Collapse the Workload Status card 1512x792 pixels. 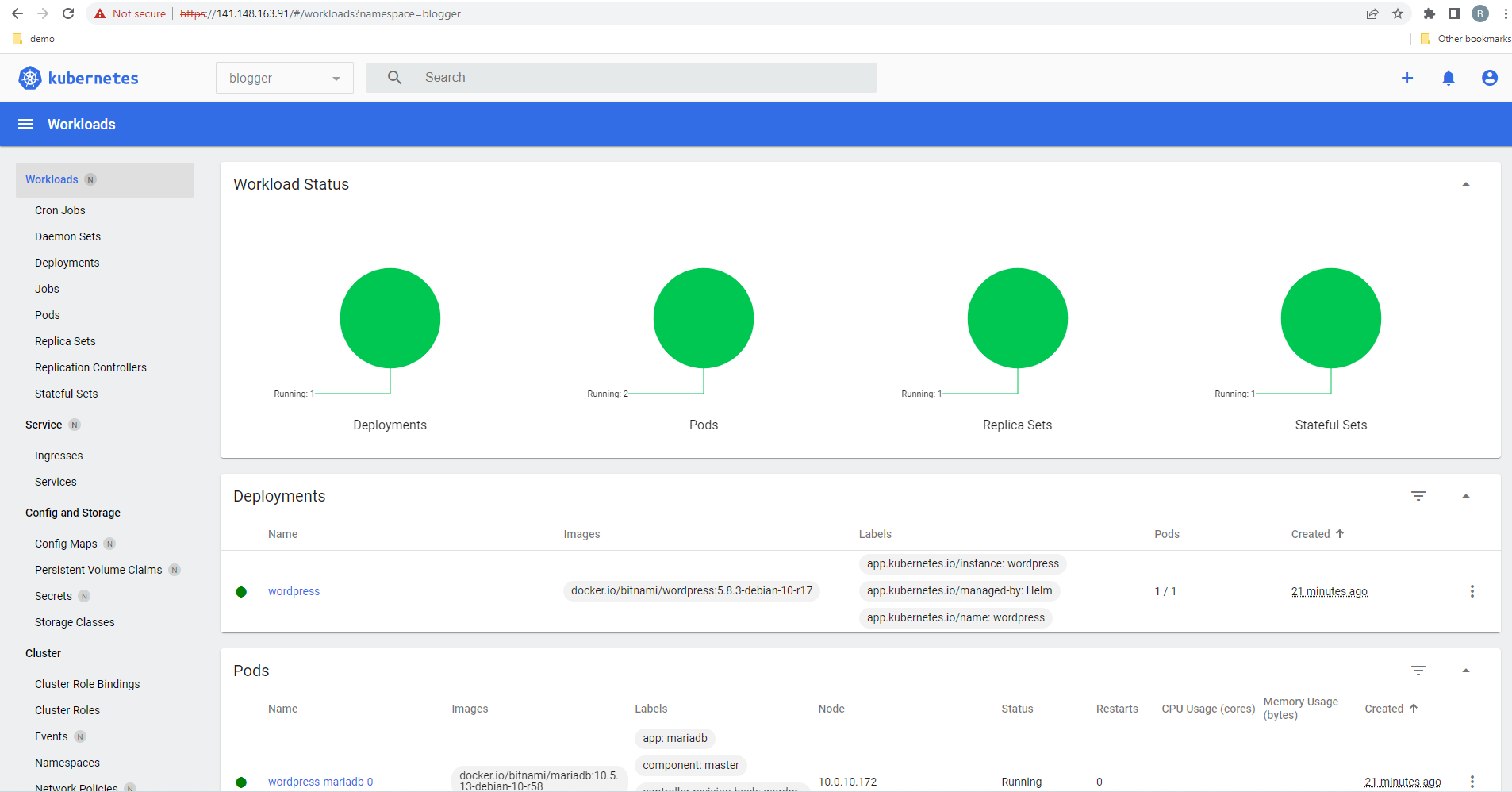tap(1466, 184)
